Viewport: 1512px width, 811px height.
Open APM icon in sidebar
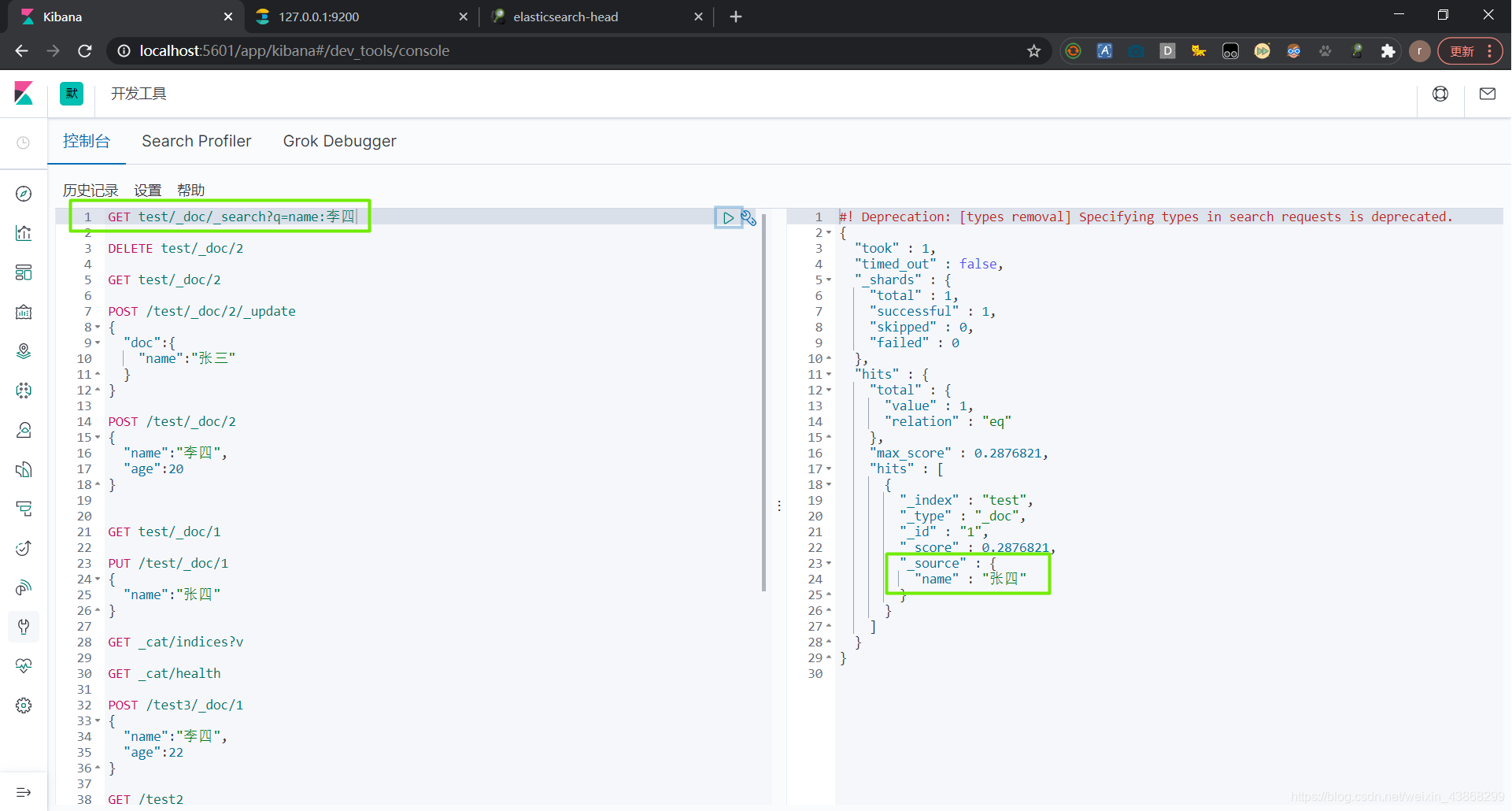pos(24,509)
